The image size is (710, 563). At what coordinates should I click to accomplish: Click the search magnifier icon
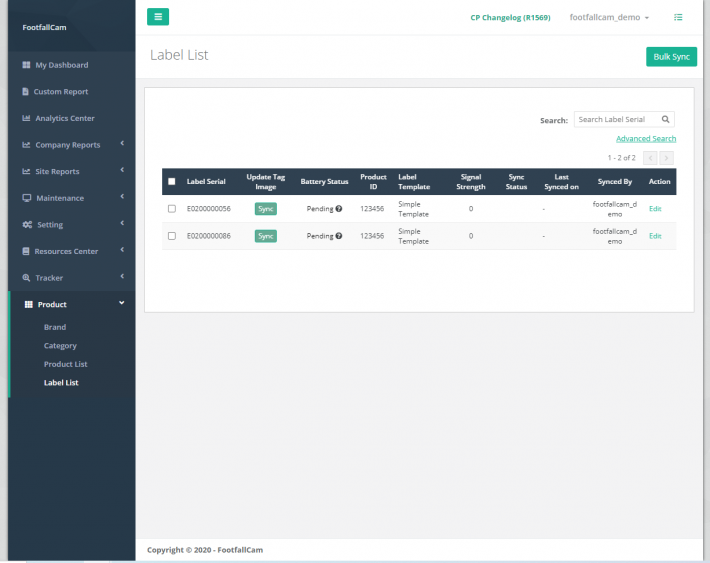click(x=666, y=120)
